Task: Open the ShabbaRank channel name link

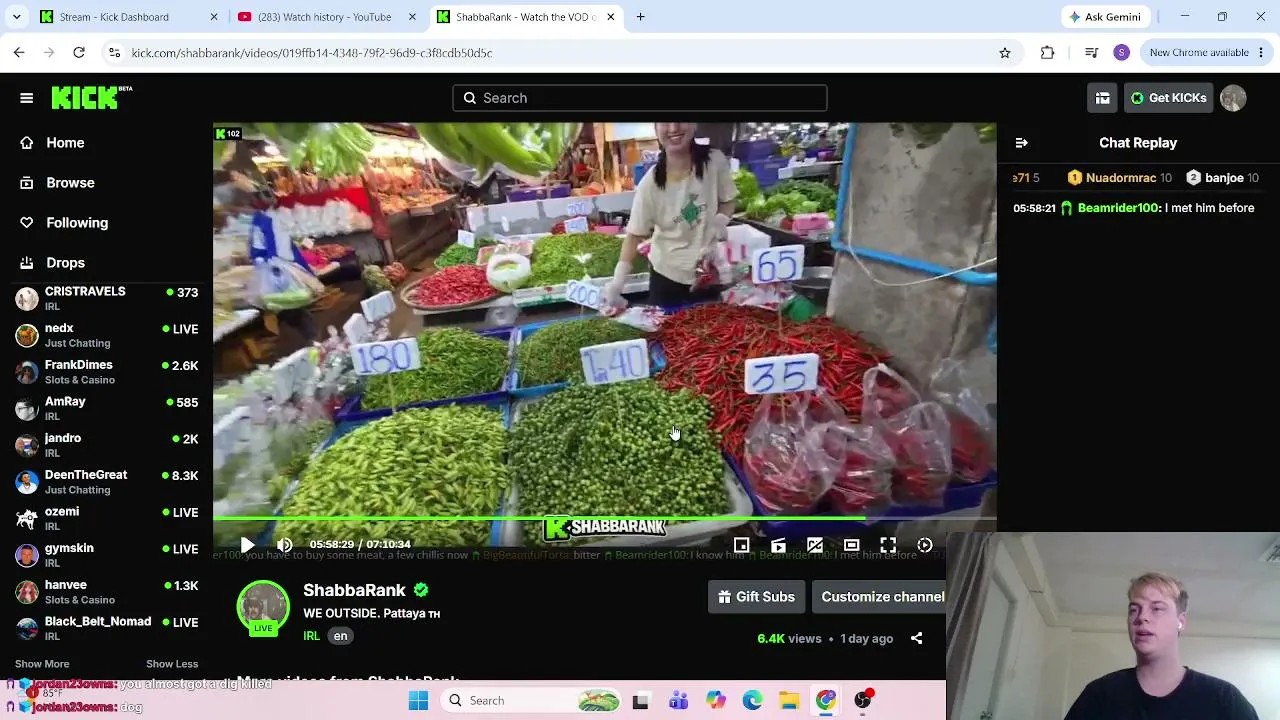Action: pos(354,590)
